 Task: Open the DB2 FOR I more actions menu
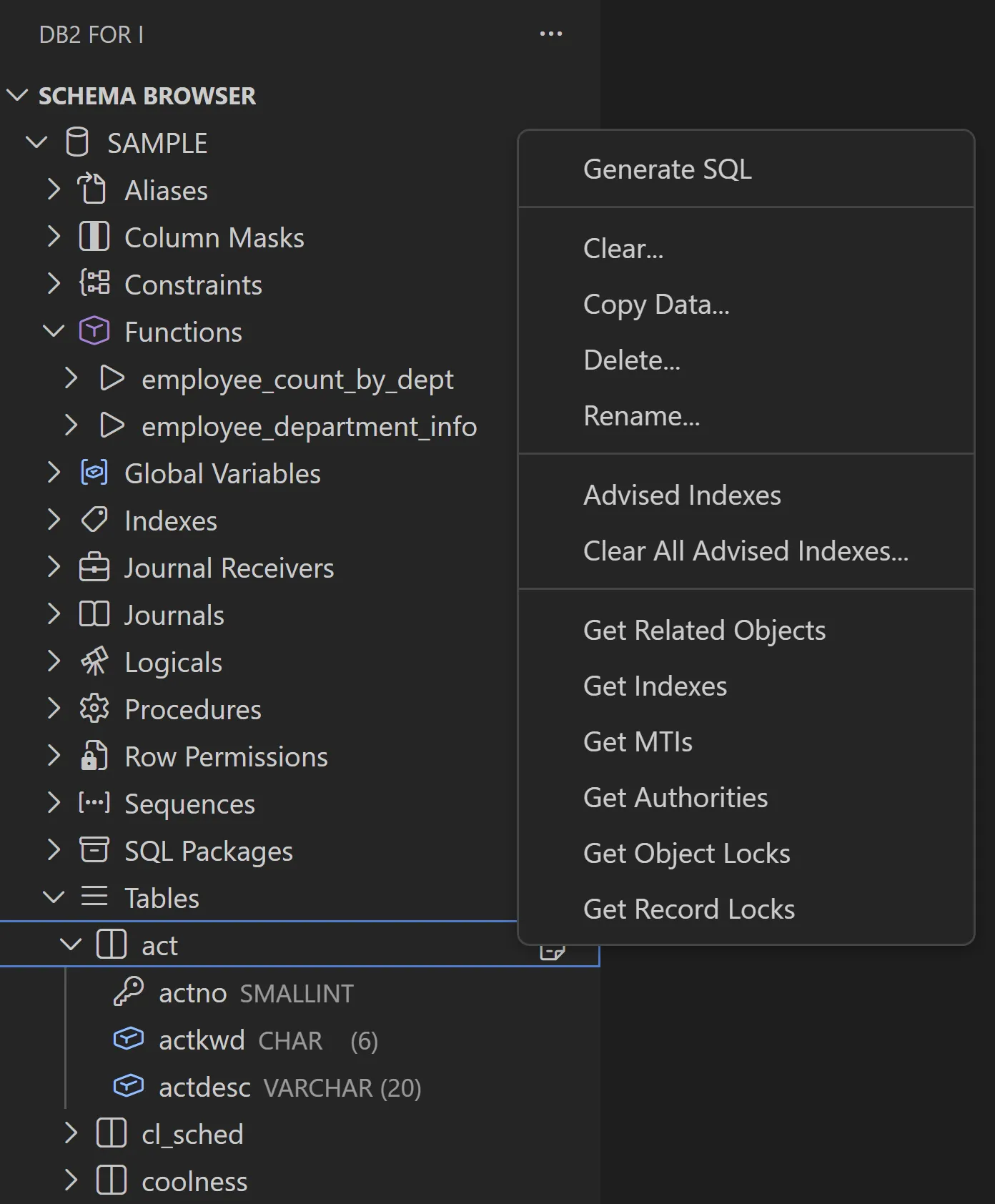coord(550,34)
